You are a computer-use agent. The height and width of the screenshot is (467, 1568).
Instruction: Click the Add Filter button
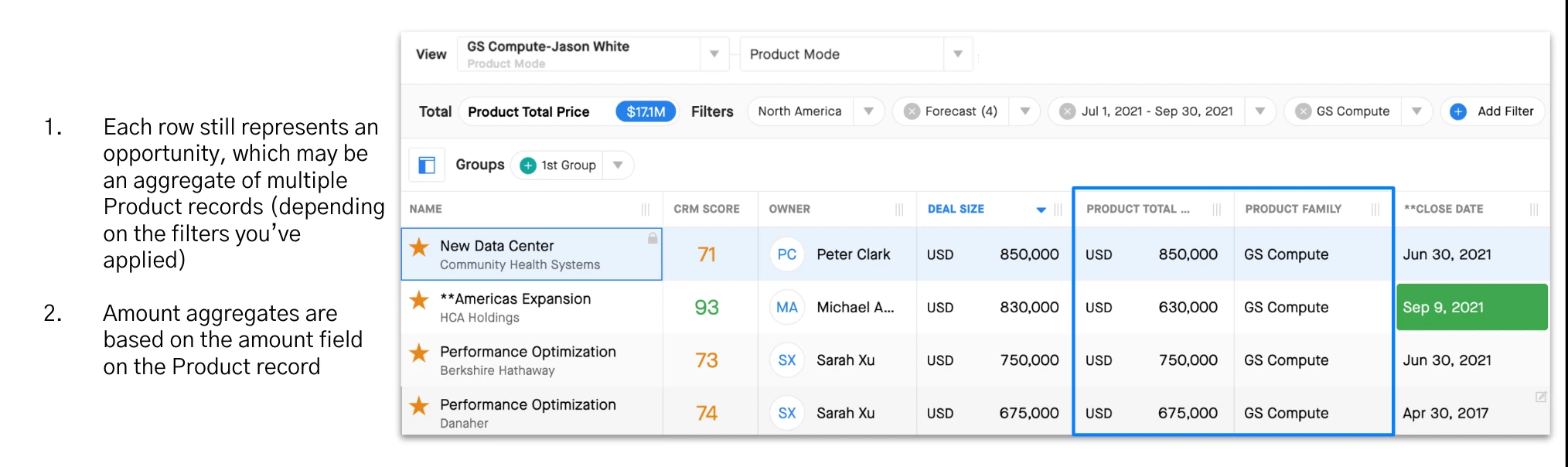1505,111
